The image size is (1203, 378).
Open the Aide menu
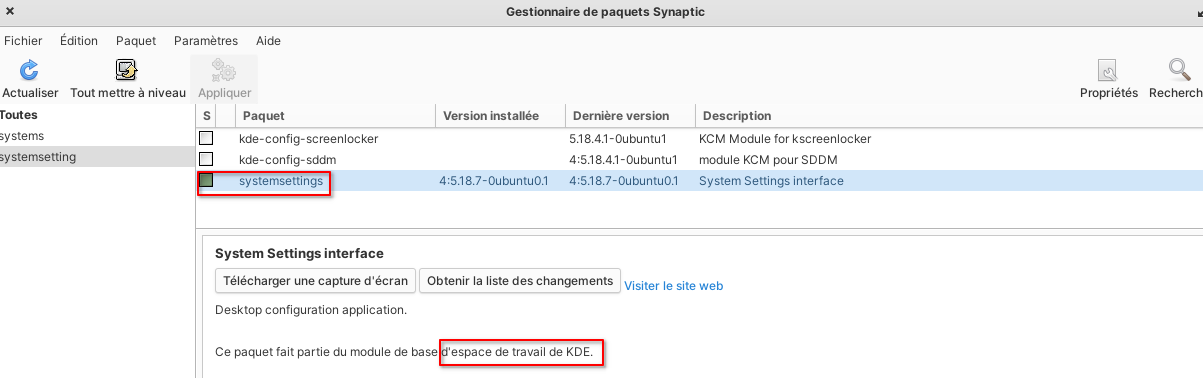[x=268, y=41]
